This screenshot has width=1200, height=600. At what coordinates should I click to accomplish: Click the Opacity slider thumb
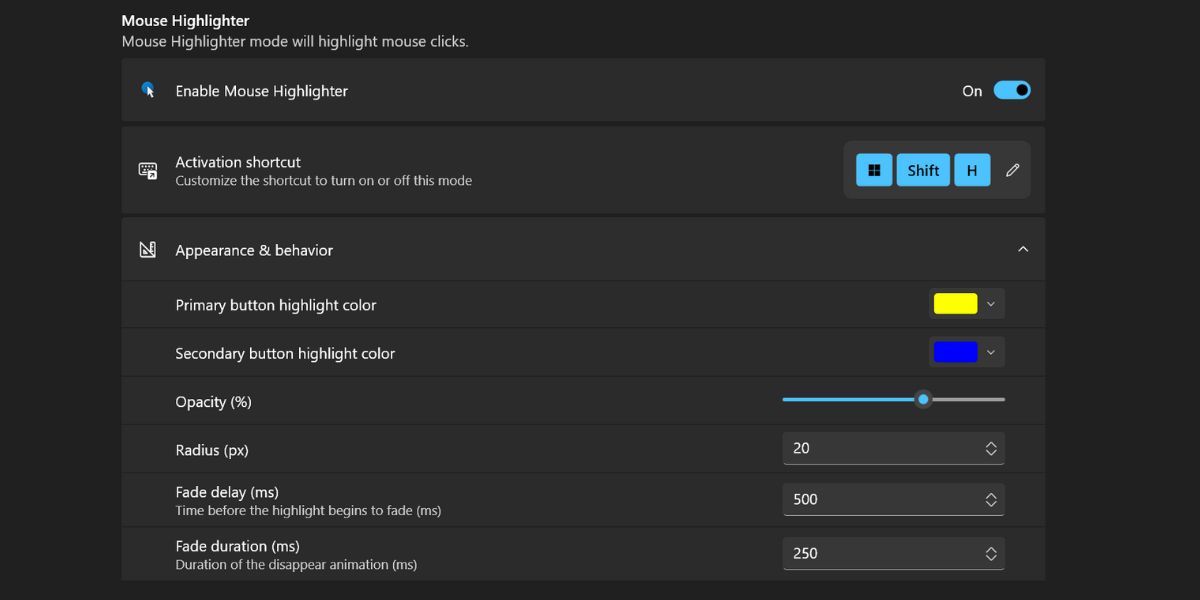click(924, 399)
